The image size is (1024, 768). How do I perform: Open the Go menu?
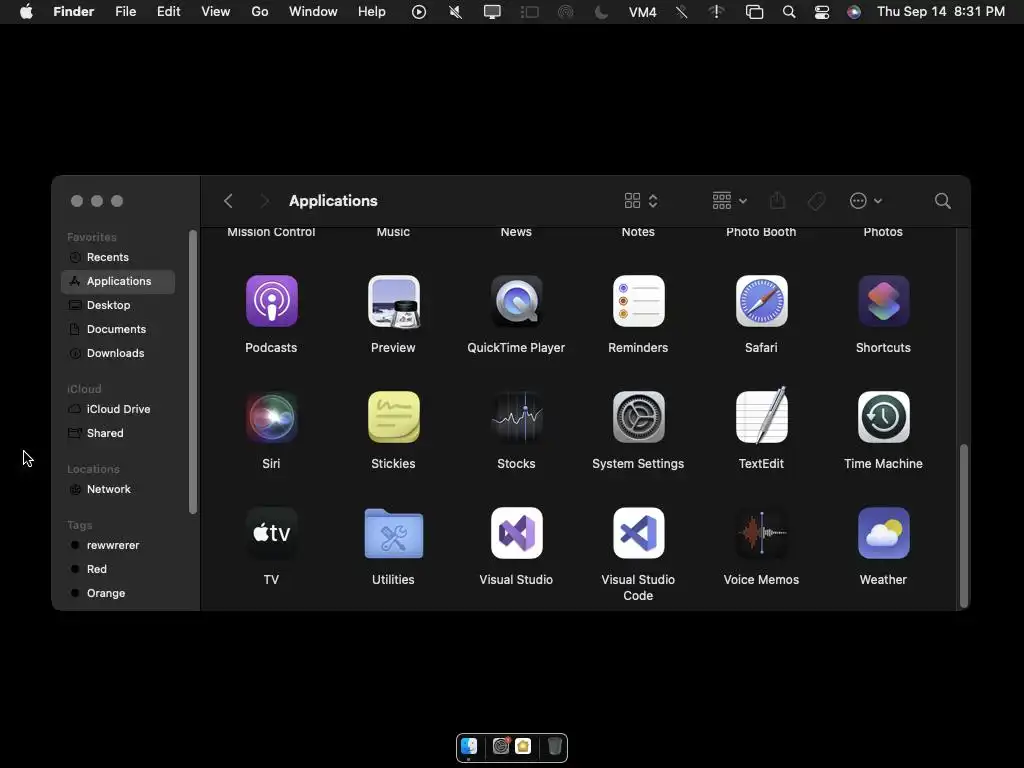[x=260, y=12]
